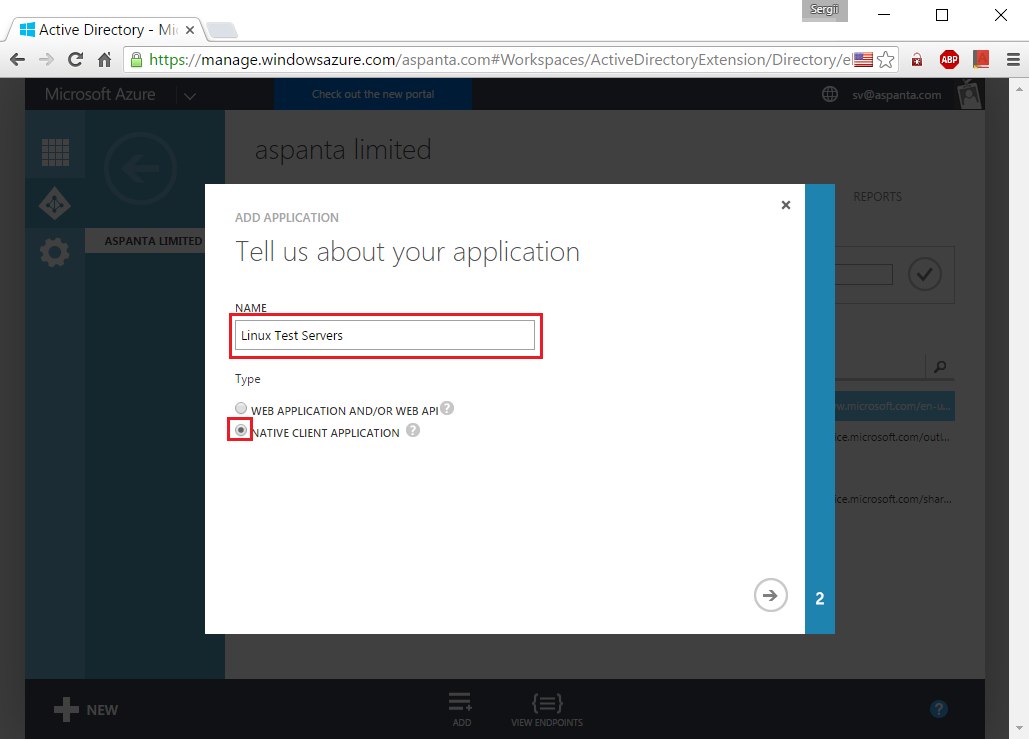Click the NEW button at bottom left
Screen dimensions: 1029x739
click(x=86, y=709)
